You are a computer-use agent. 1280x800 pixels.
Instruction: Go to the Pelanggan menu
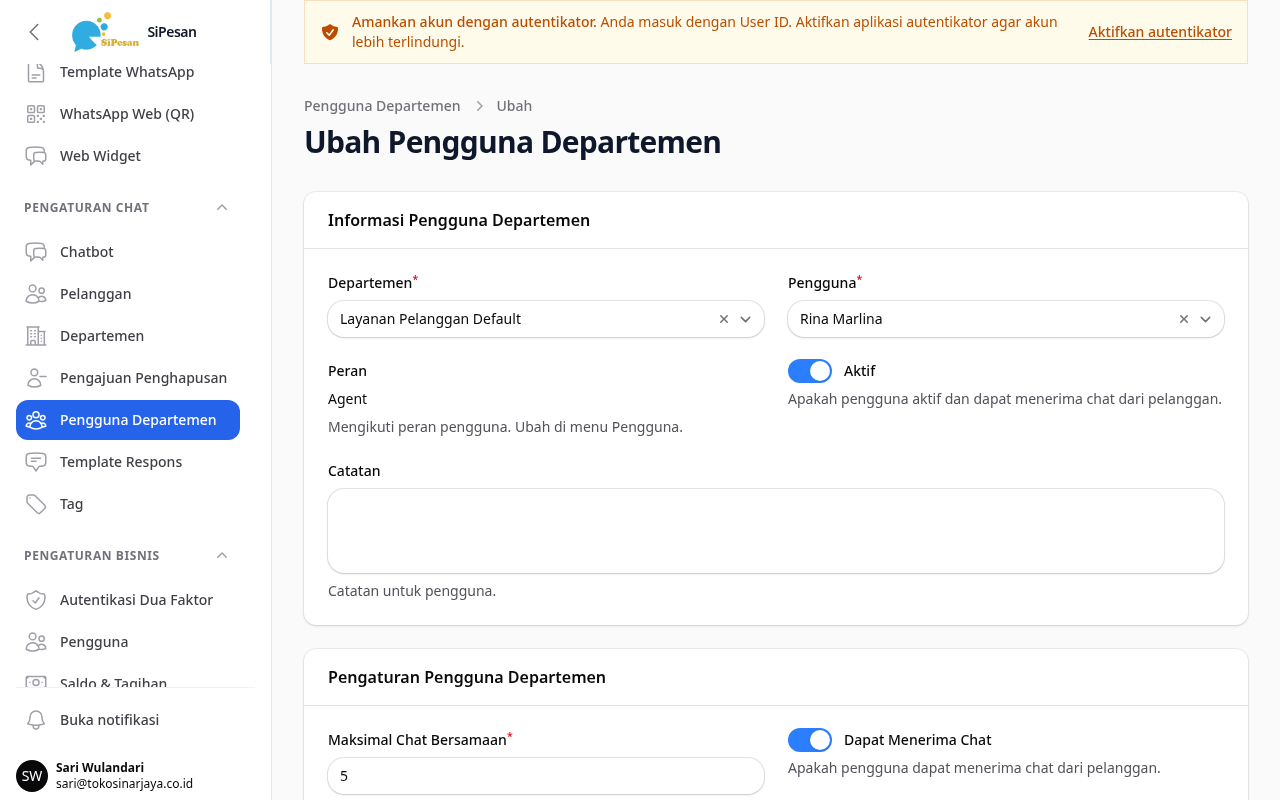[128, 294]
